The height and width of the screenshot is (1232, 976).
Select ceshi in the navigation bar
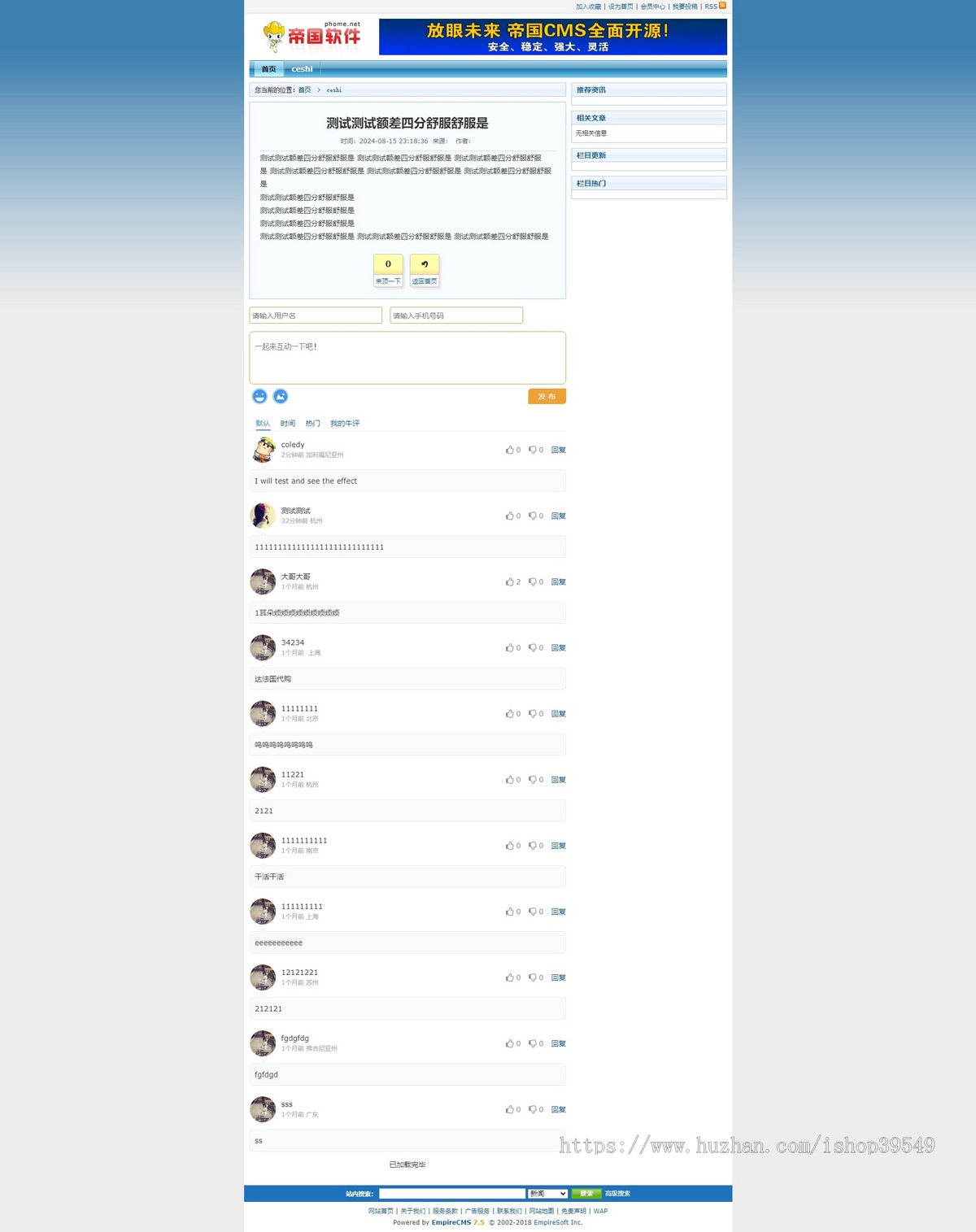(302, 69)
